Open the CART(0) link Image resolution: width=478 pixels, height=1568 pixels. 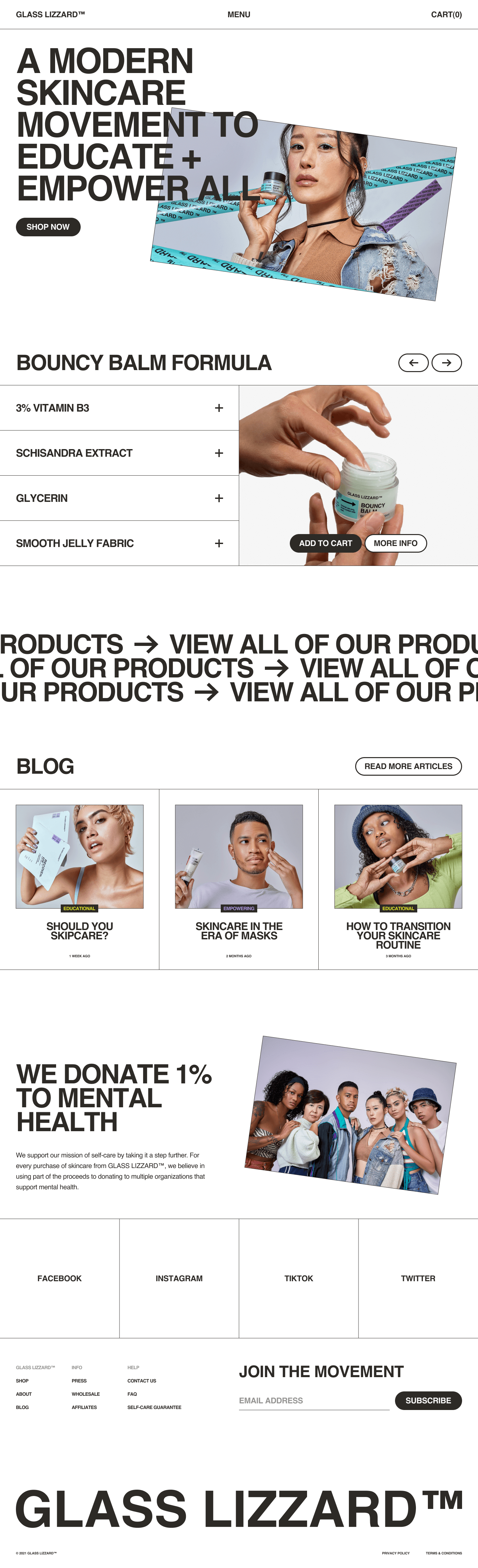tap(446, 15)
